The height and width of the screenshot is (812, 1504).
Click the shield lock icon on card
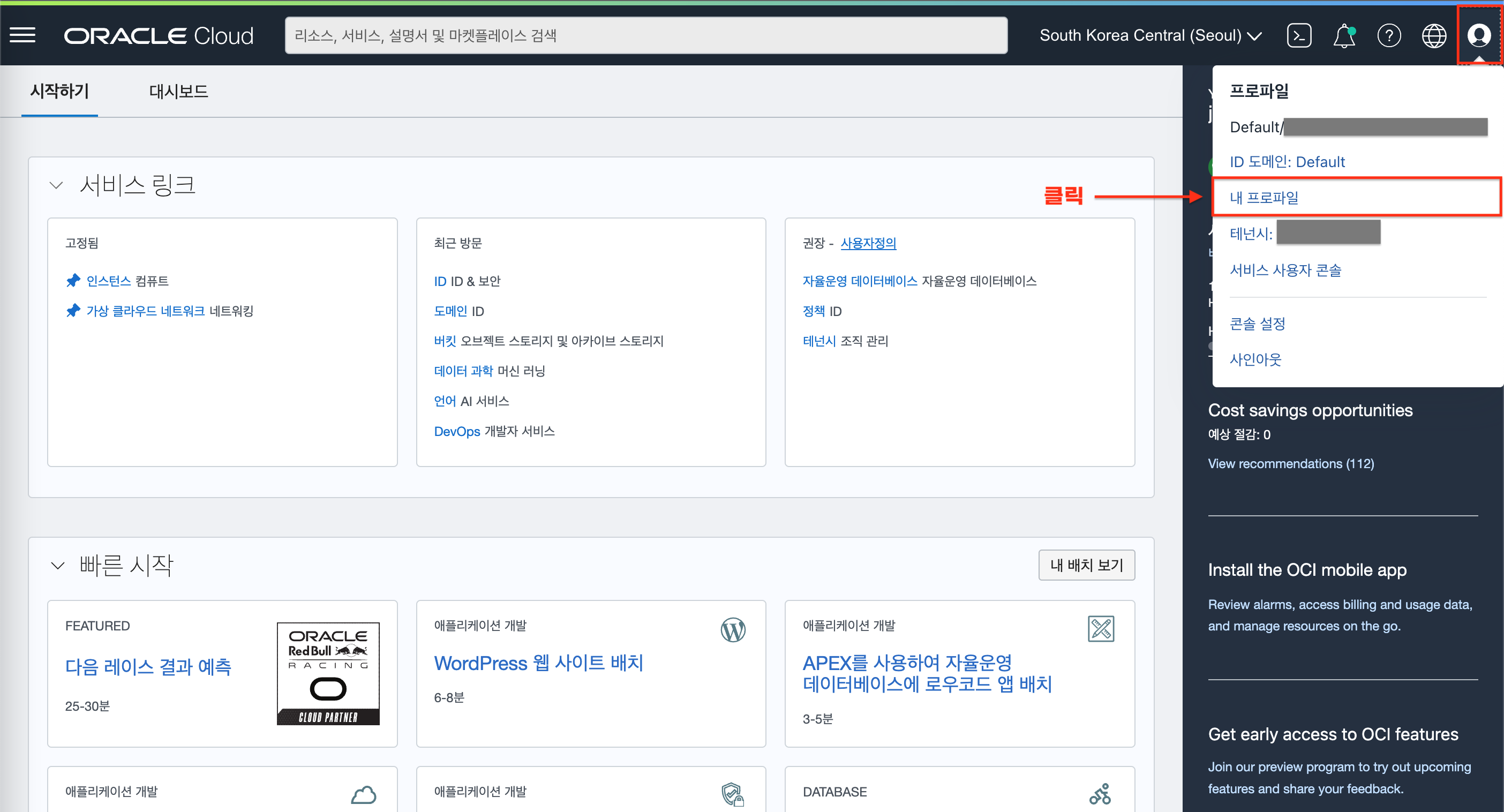[x=733, y=794]
